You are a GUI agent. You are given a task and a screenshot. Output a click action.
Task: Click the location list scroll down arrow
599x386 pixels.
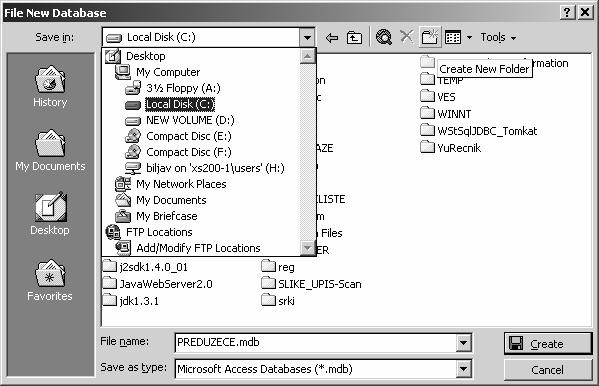pyautogui.click(x=308, y=248)
